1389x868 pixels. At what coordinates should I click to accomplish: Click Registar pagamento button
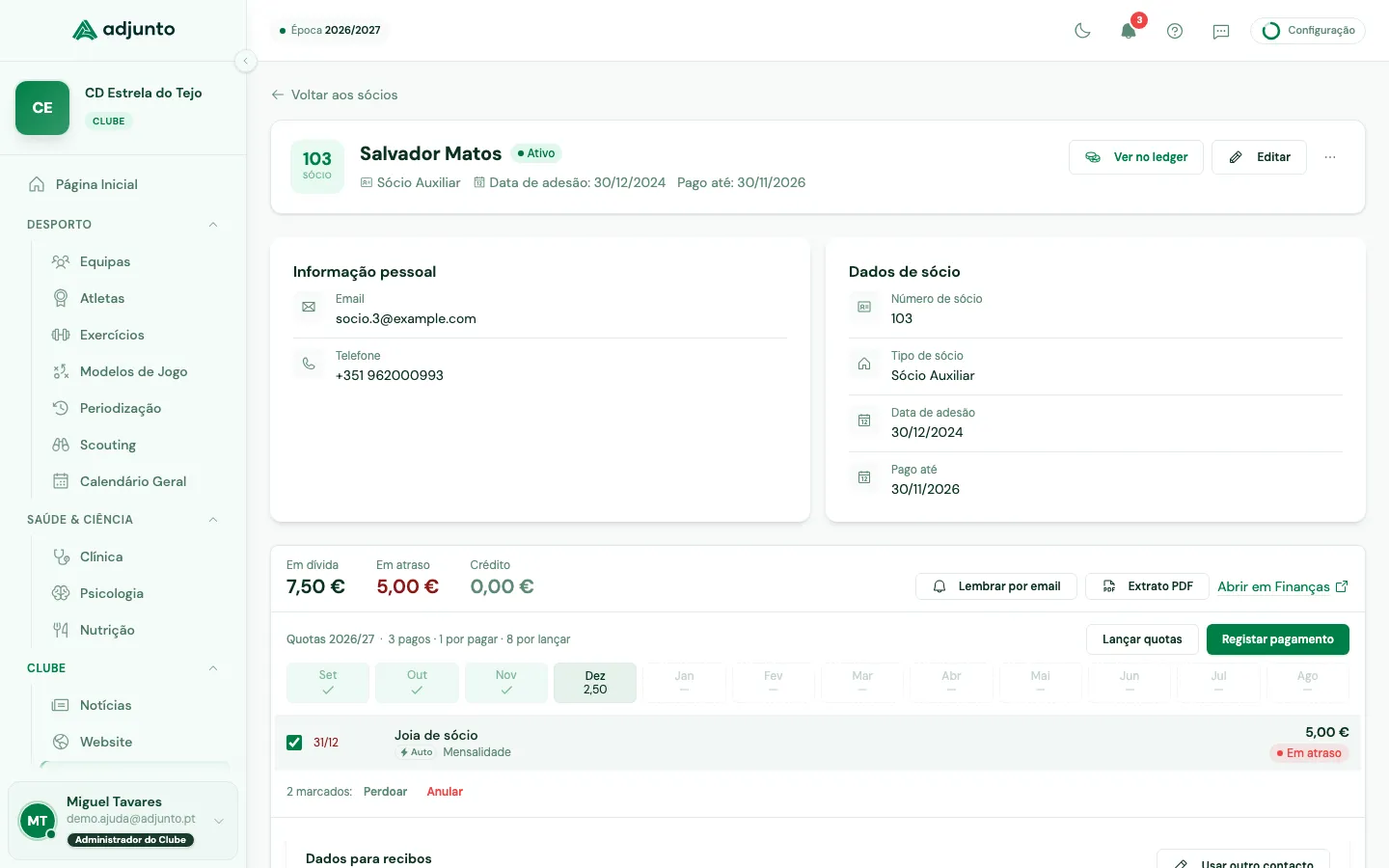1277,639
